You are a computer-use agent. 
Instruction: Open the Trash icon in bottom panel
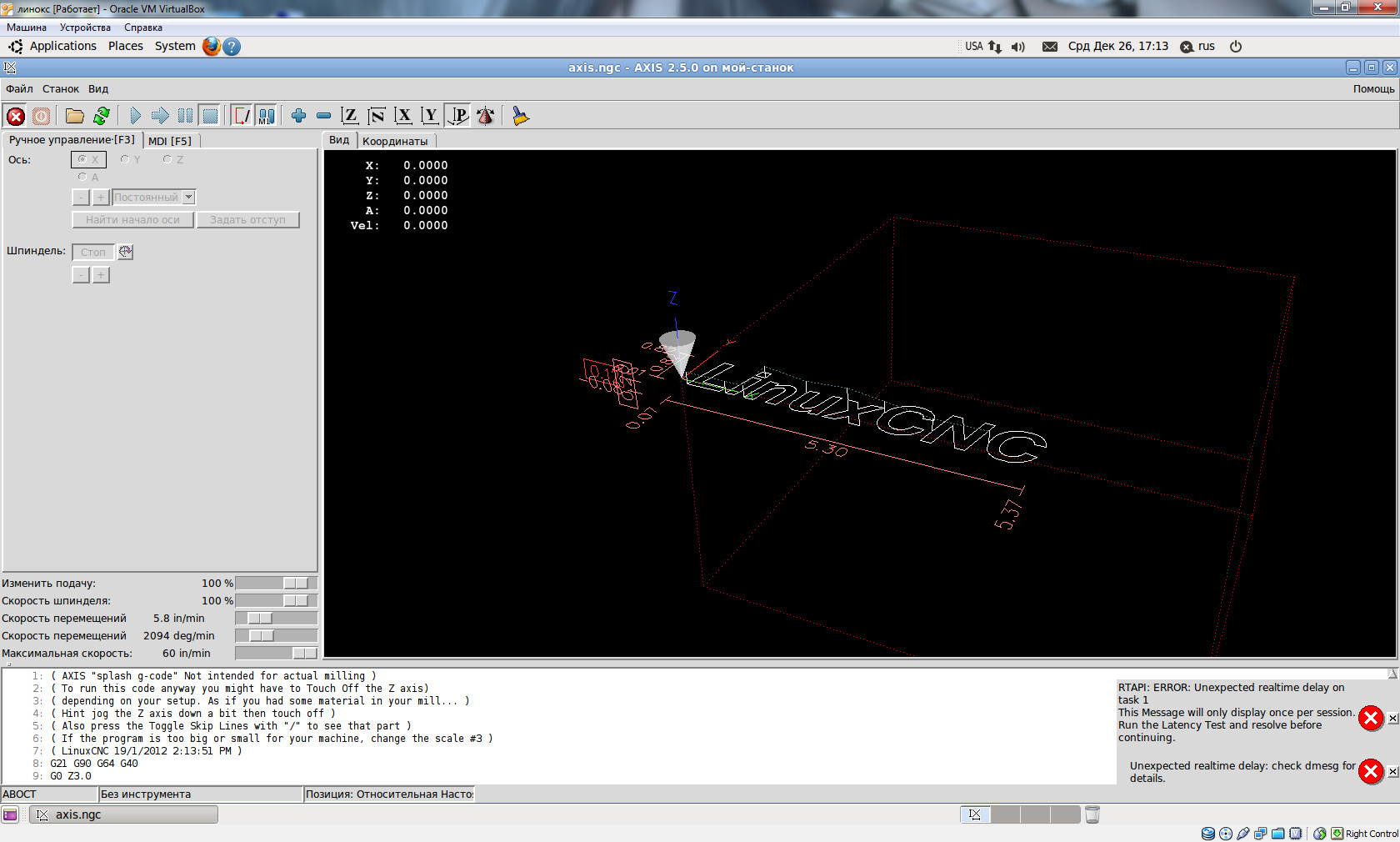point(1092,814)
